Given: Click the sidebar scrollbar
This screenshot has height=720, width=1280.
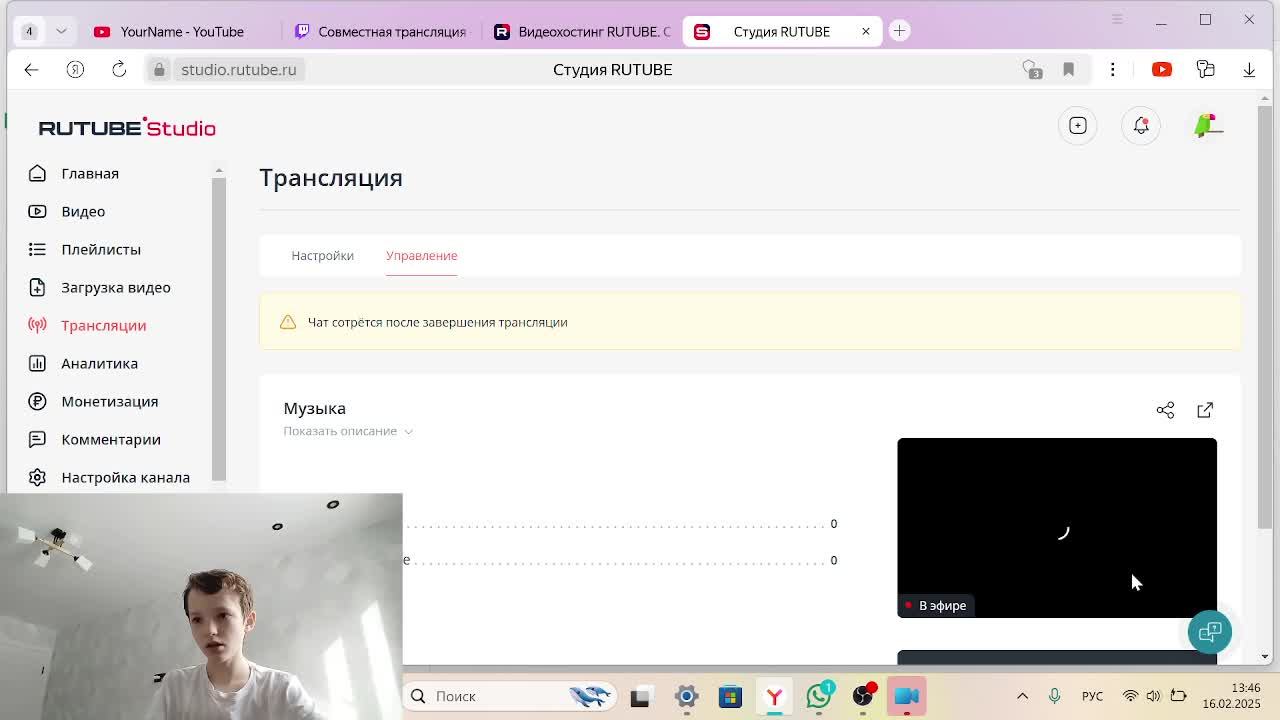Looking at the screenshot, I should pos(219,330).
